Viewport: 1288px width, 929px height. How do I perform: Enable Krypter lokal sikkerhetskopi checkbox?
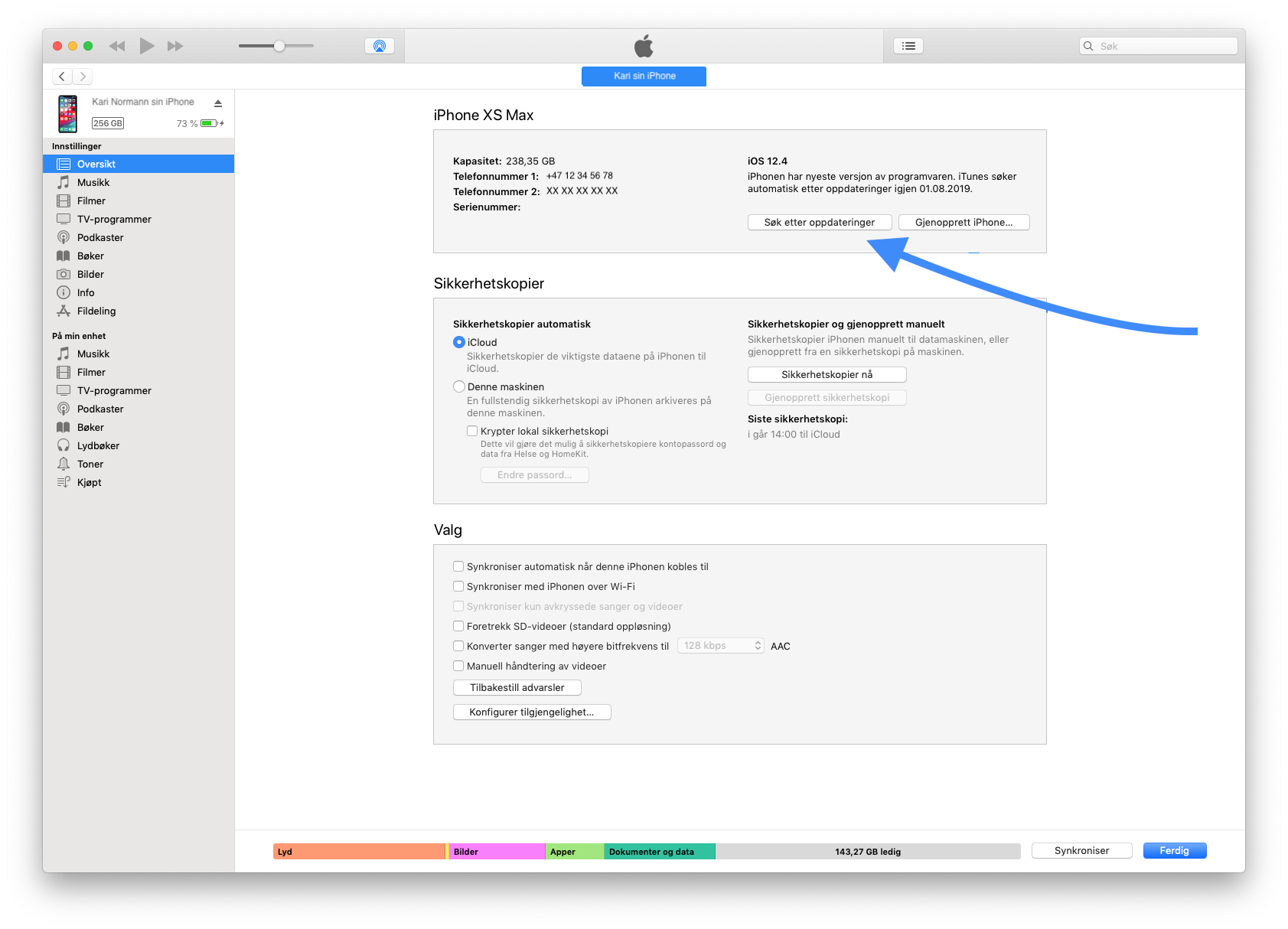point(472,431)
